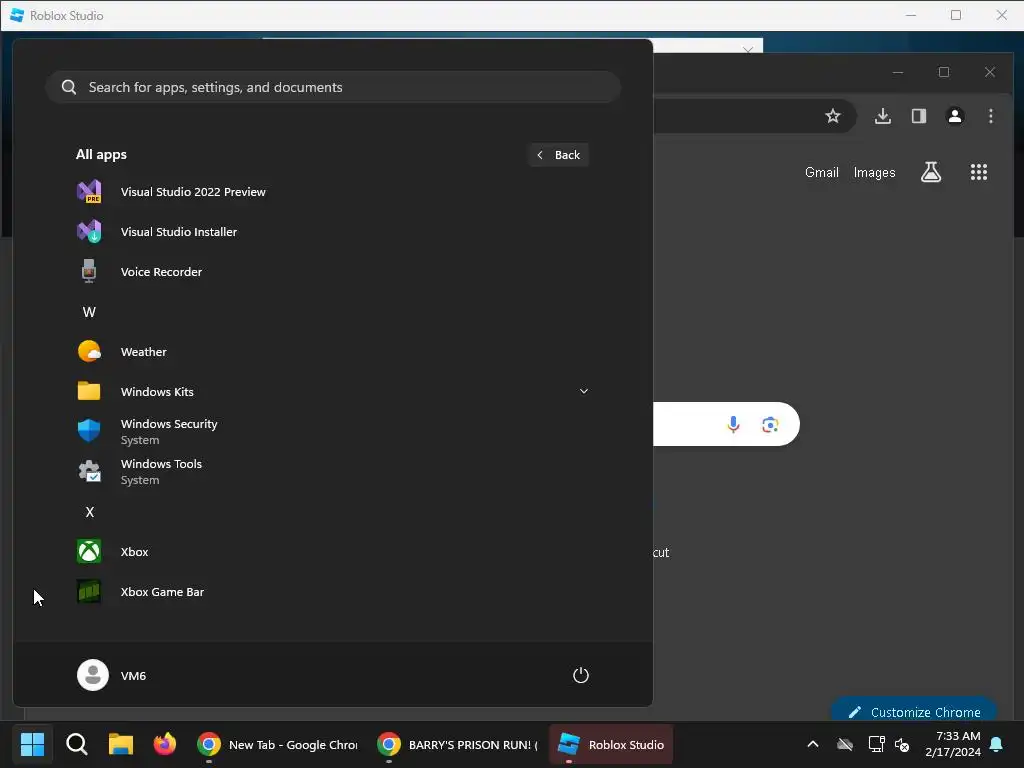
Task: Jump to the letter X header
Action: 89,512
